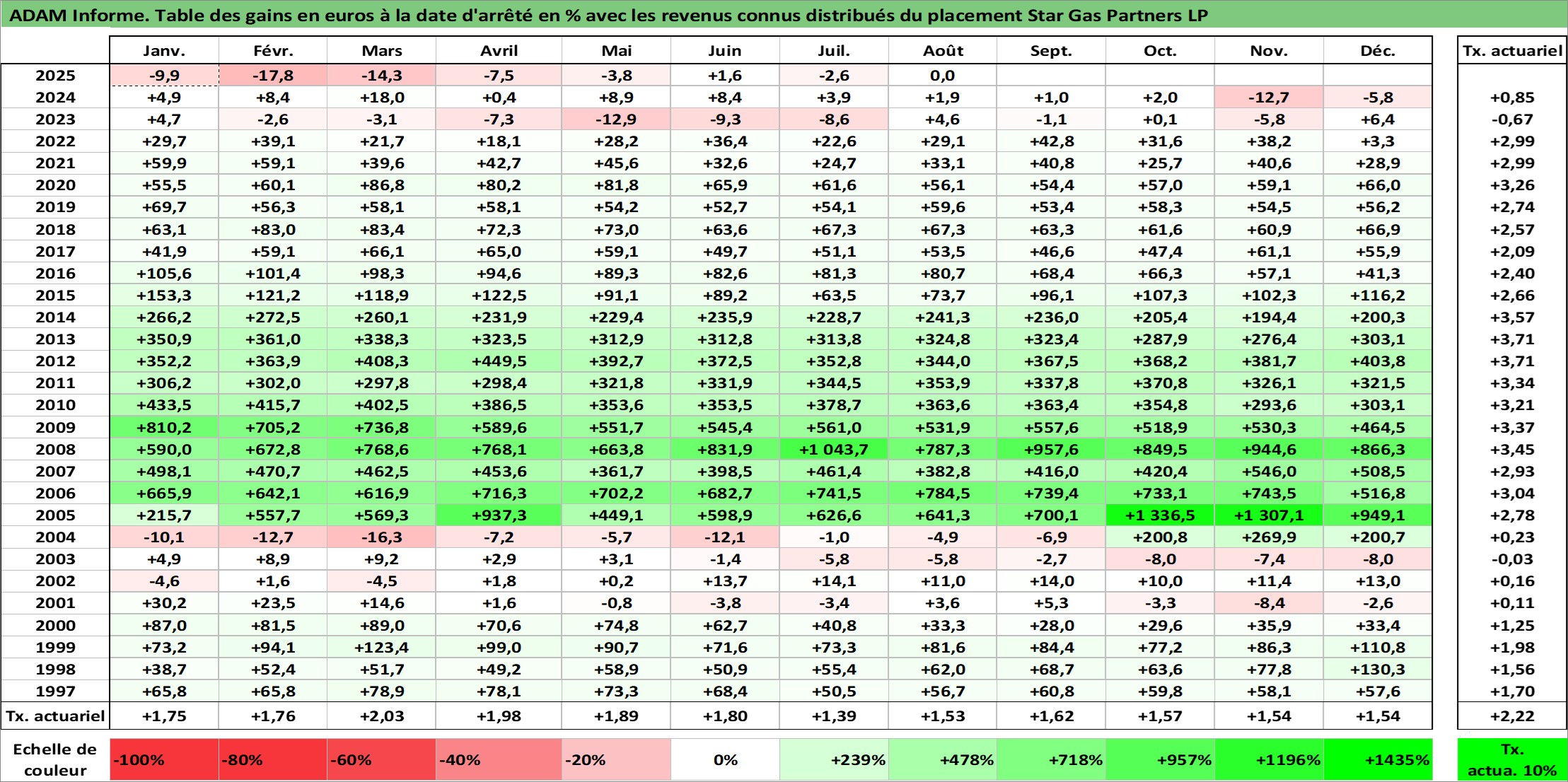Select the +957% green scale swatch

(x=1160, y=760)
